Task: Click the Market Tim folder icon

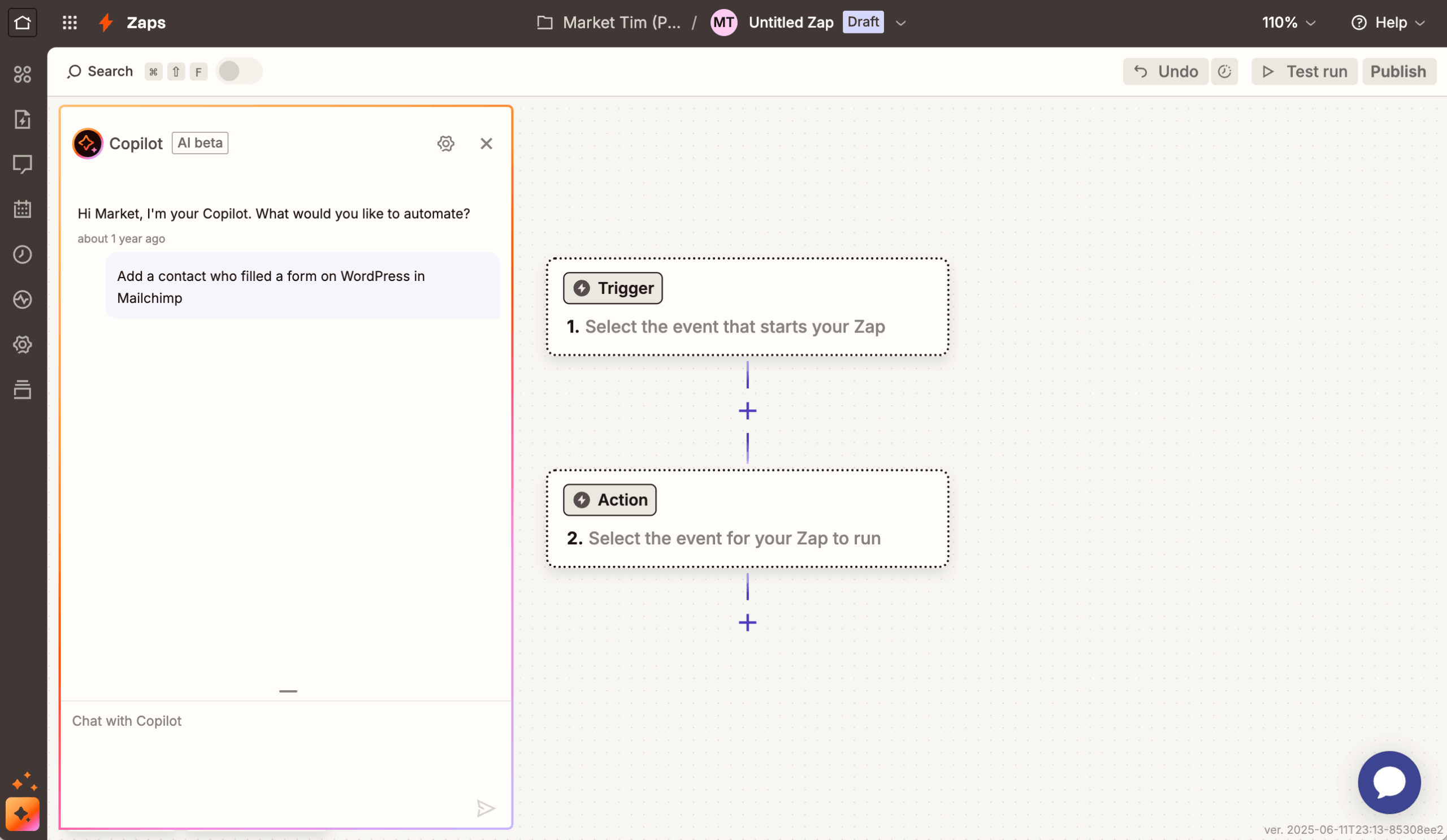Action: click(545, 23)
